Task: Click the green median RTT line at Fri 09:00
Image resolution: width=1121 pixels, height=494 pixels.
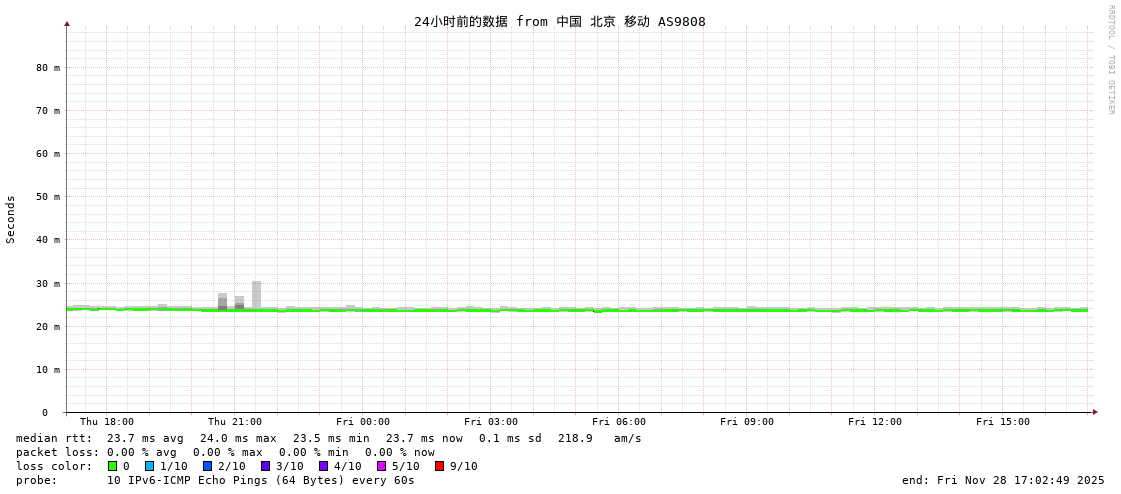Action: pos(747,310)
